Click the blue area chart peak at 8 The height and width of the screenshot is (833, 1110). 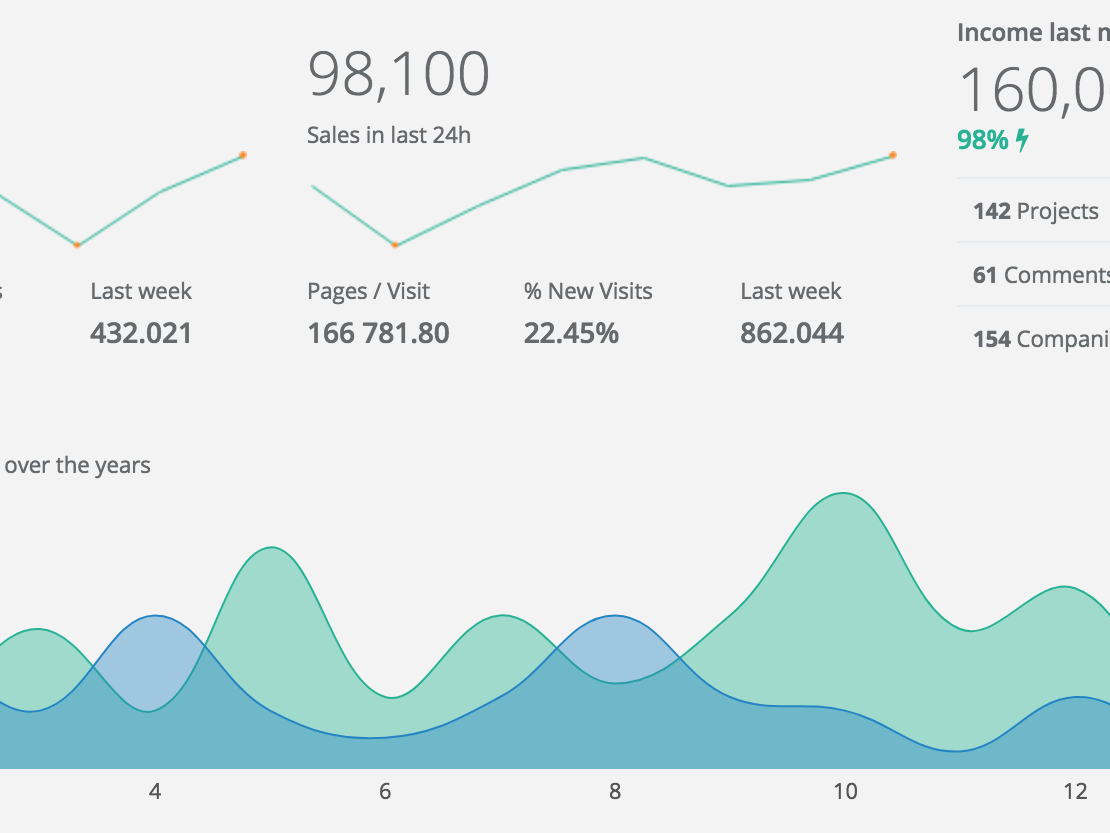(614, 616)
